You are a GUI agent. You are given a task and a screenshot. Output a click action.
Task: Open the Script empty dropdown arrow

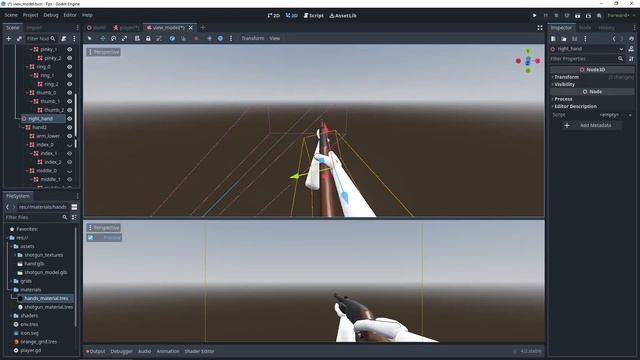pyautogui.click(x=630, y=115)
